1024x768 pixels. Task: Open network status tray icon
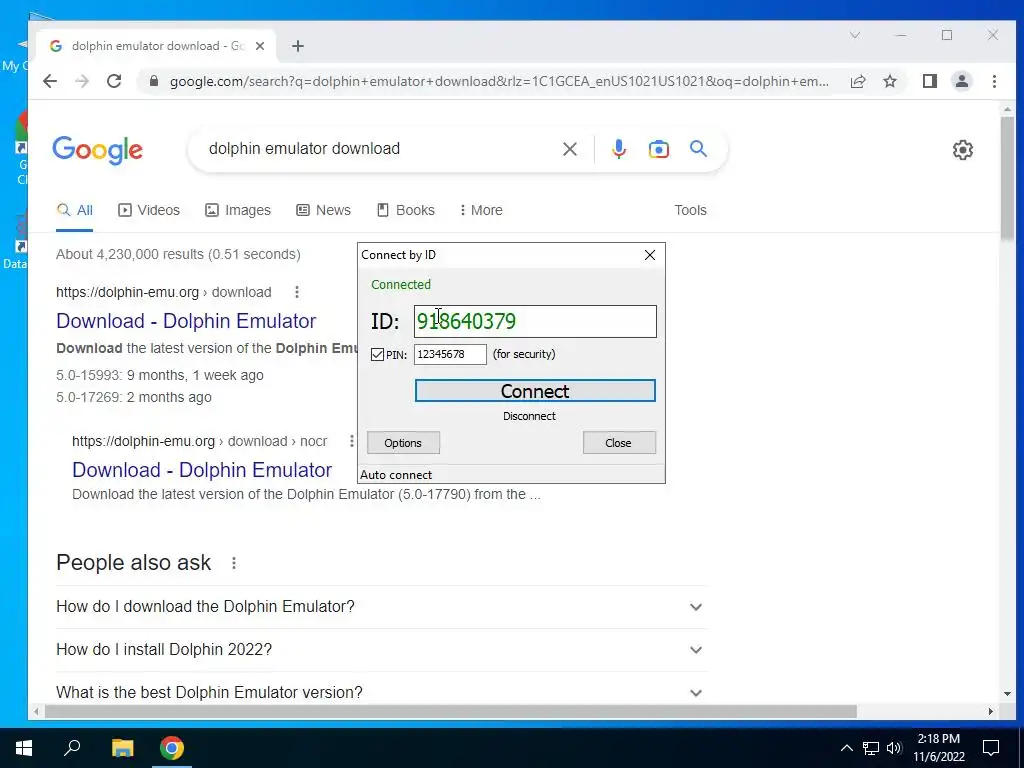pyautogui.click(x=871, y=748)
